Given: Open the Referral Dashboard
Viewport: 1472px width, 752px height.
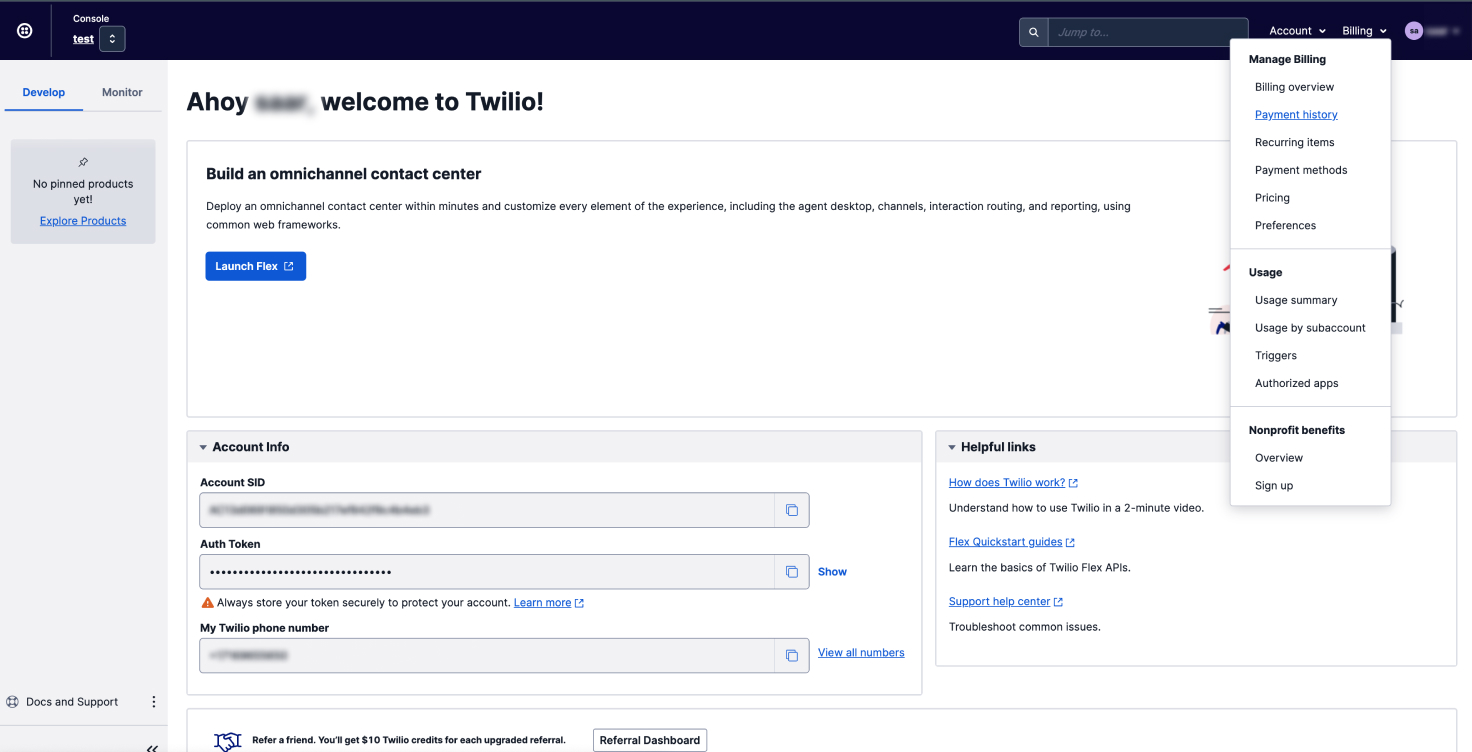Looking at the screenshot, I should (650, 740).
